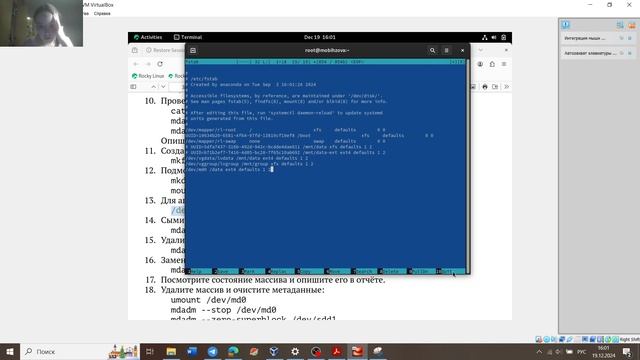Open Microsoft Edge from the taskbar

coord(233,351)
